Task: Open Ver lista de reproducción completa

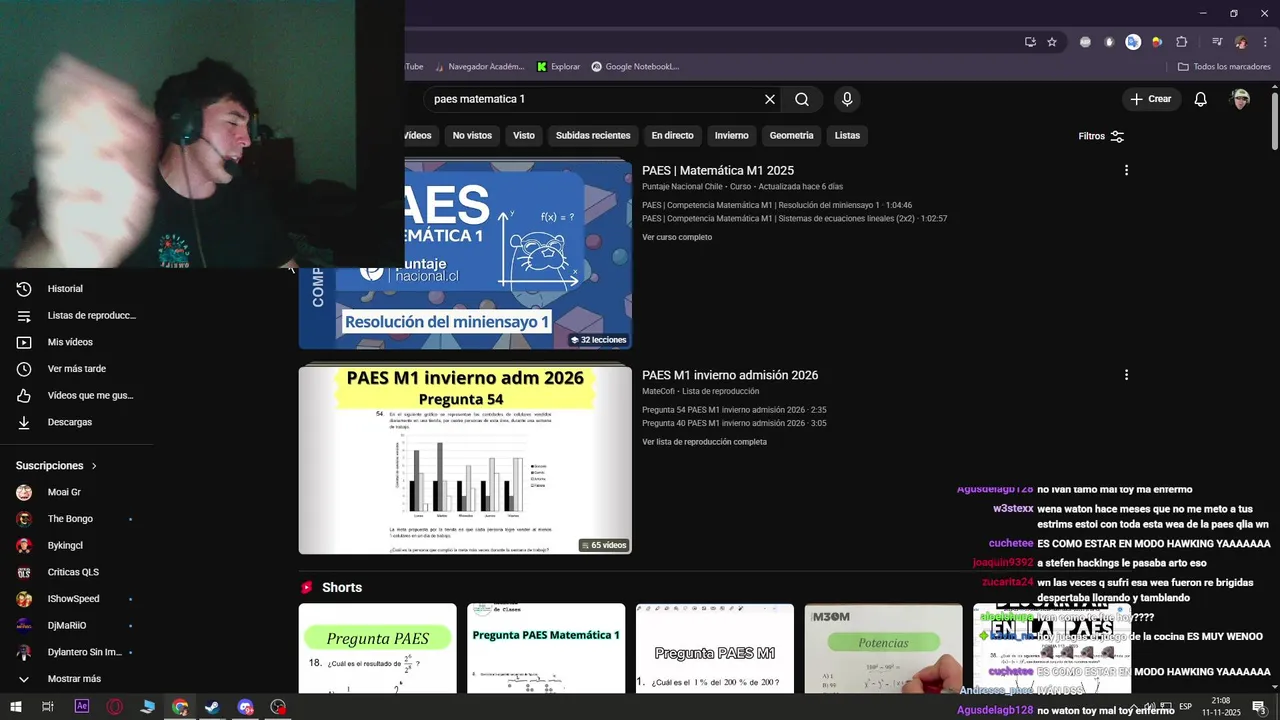Action: point(704,442)
